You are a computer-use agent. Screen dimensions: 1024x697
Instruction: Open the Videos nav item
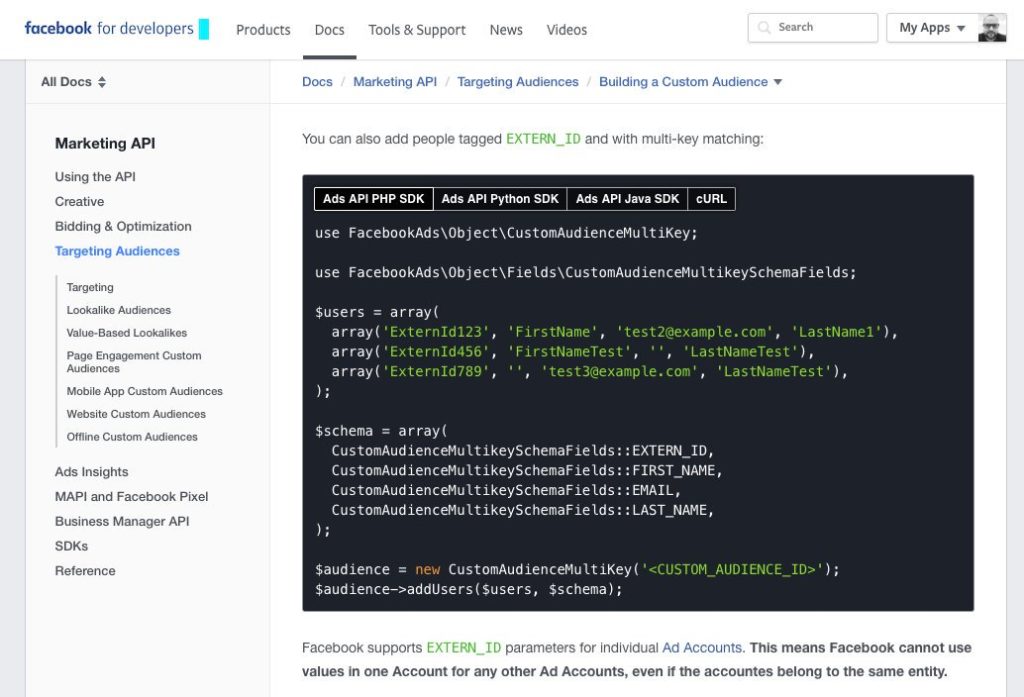[567, 30]
